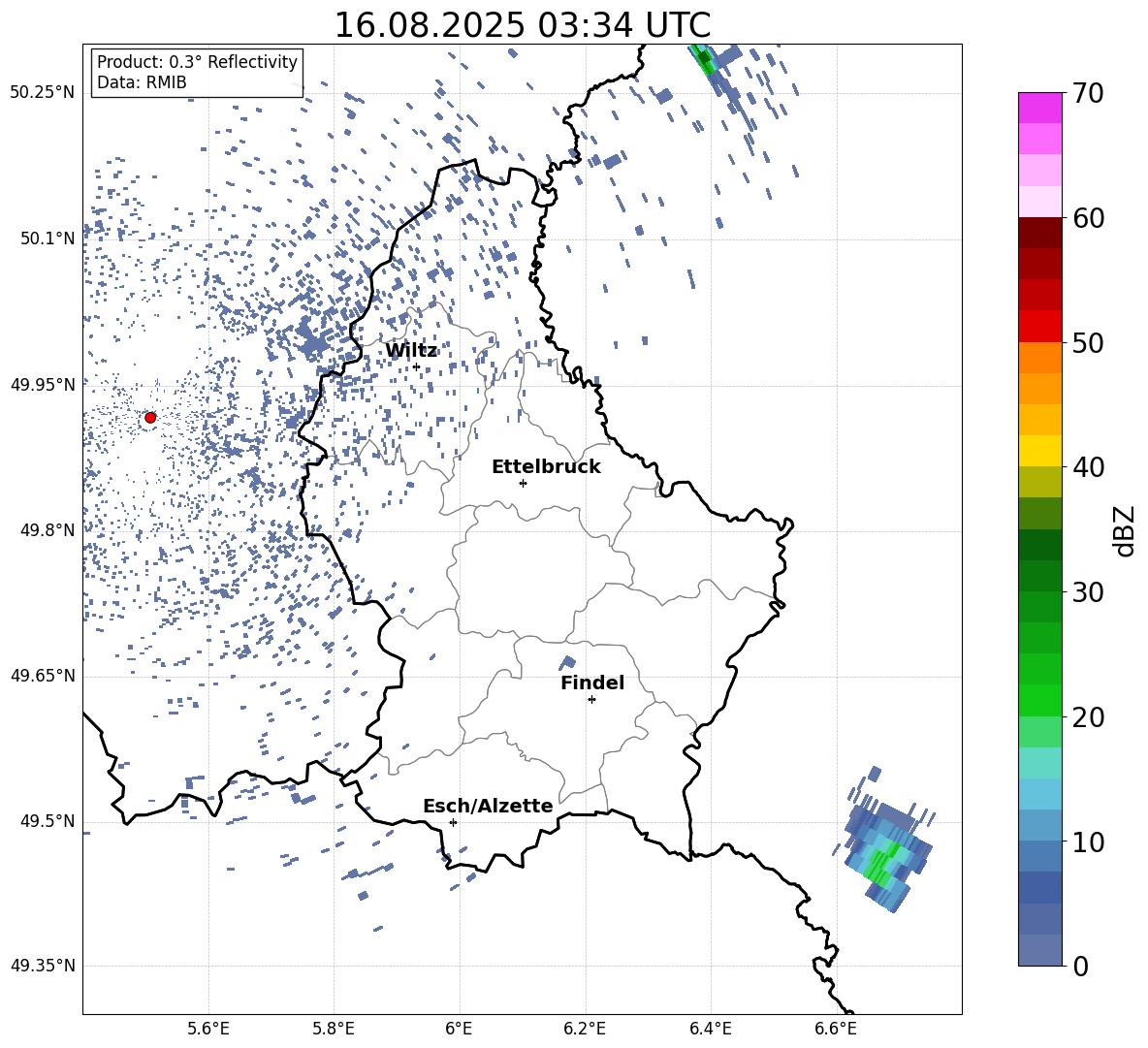Click the dark maroon colorbar swatch below 60
Screen dimensions: 1148x1048
coord(1039,234)
